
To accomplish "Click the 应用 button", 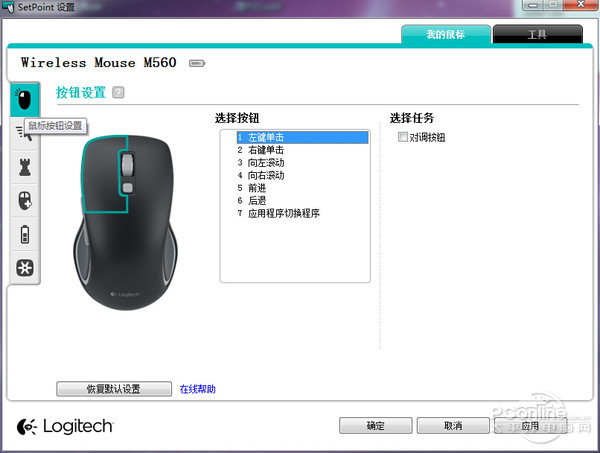I will tap(530, 425).
